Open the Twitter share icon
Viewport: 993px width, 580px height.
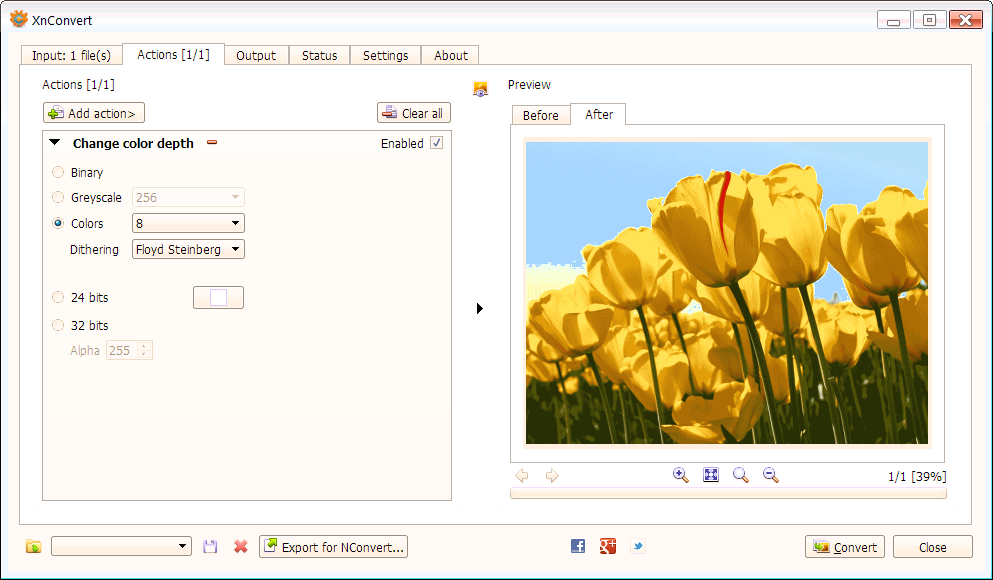click(638, 546)
